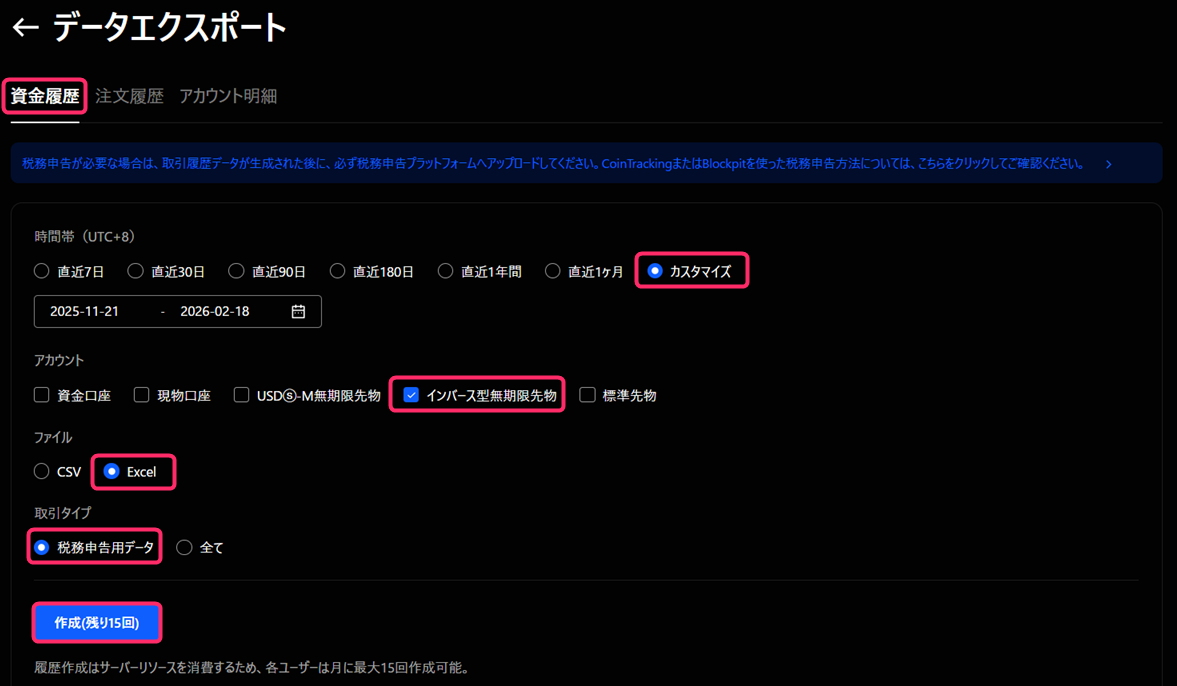Check the 現物口座 account checkbox
Screen dimensions: 1177x686
[x=142, y=395]
